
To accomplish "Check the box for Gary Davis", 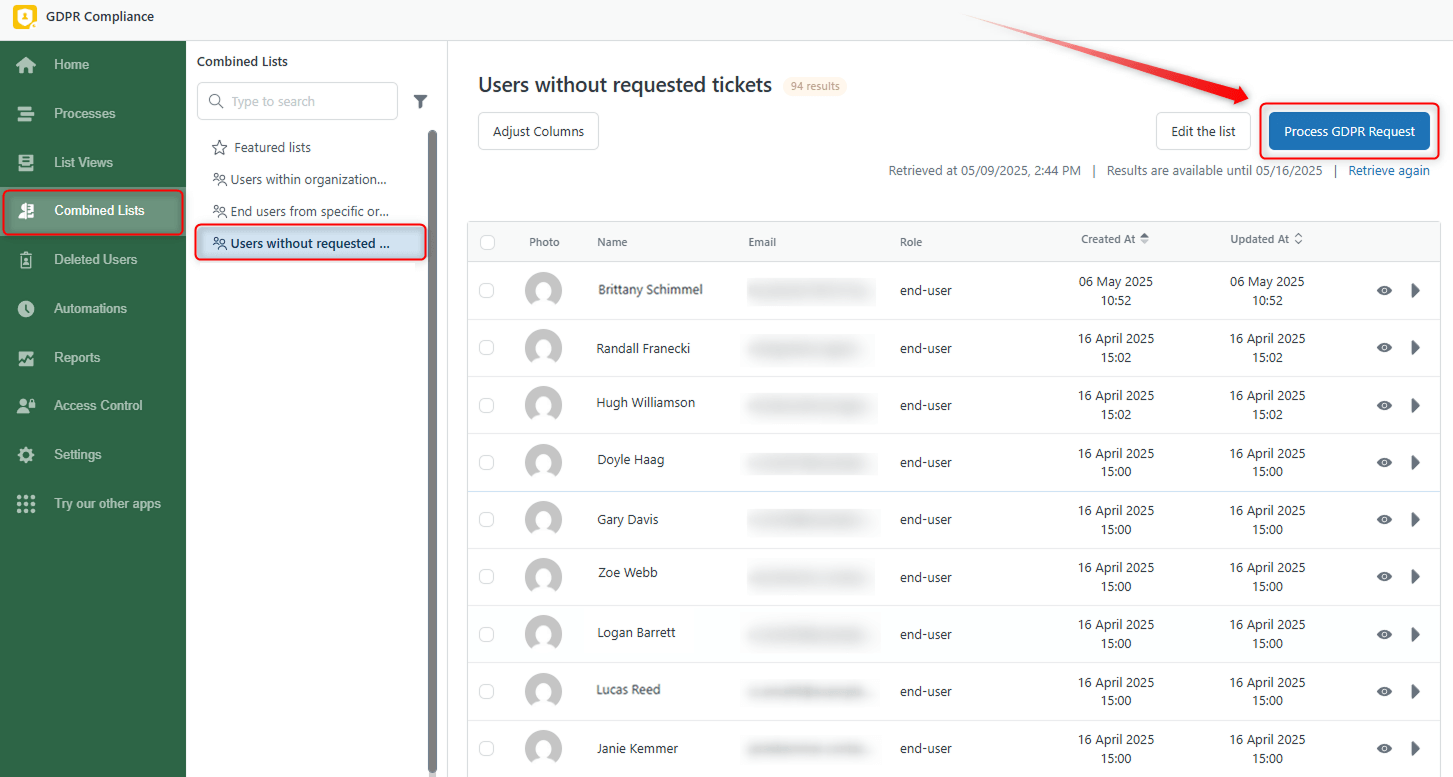I will pos(486,519).
